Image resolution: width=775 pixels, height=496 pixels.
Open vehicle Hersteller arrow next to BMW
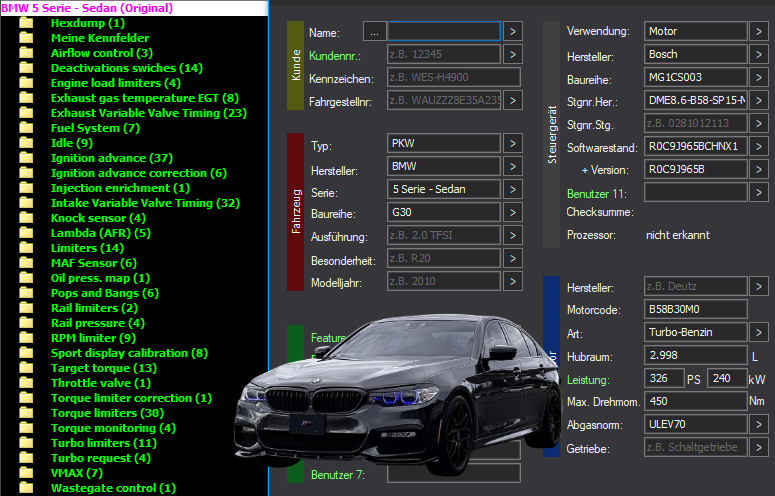click(513, 166)
